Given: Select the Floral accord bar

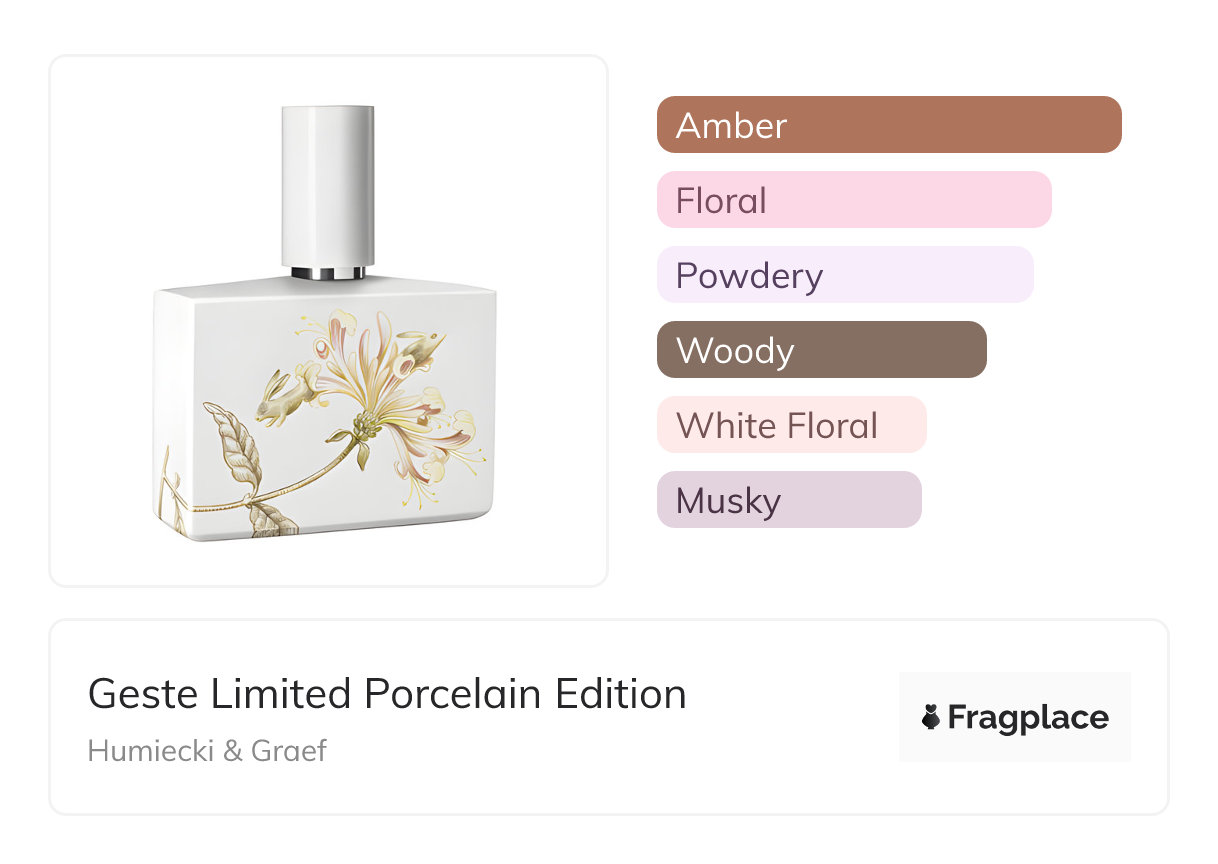Looking at the screenshot, I should (853, 200).
